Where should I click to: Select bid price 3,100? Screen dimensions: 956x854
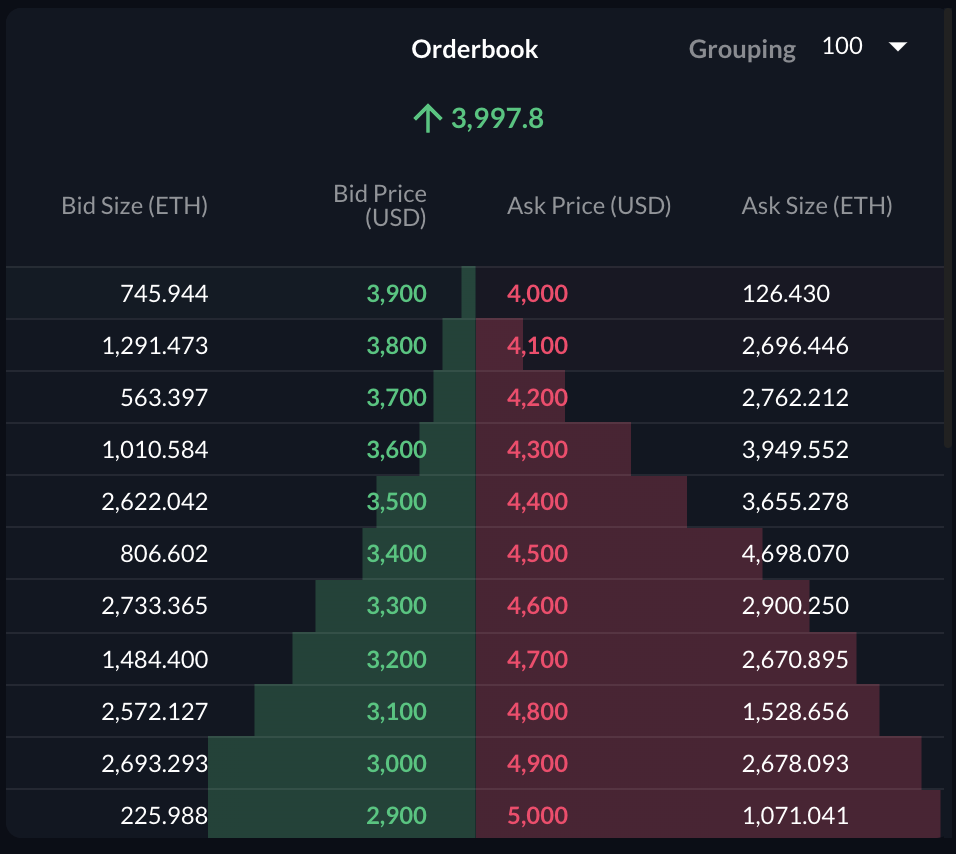[396, 711]
